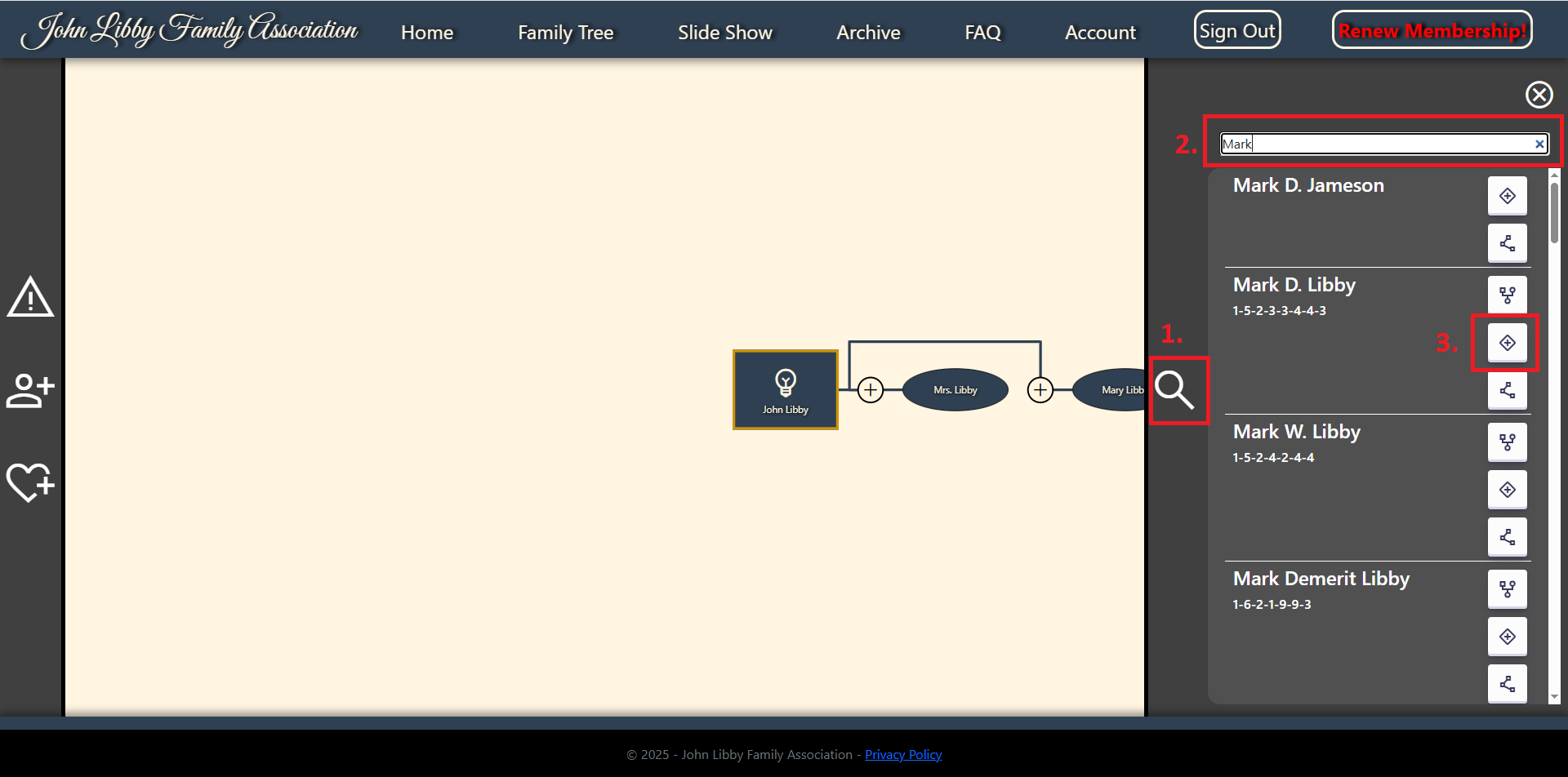Click the warning triangle icon in left sidebar

[30, 296]
